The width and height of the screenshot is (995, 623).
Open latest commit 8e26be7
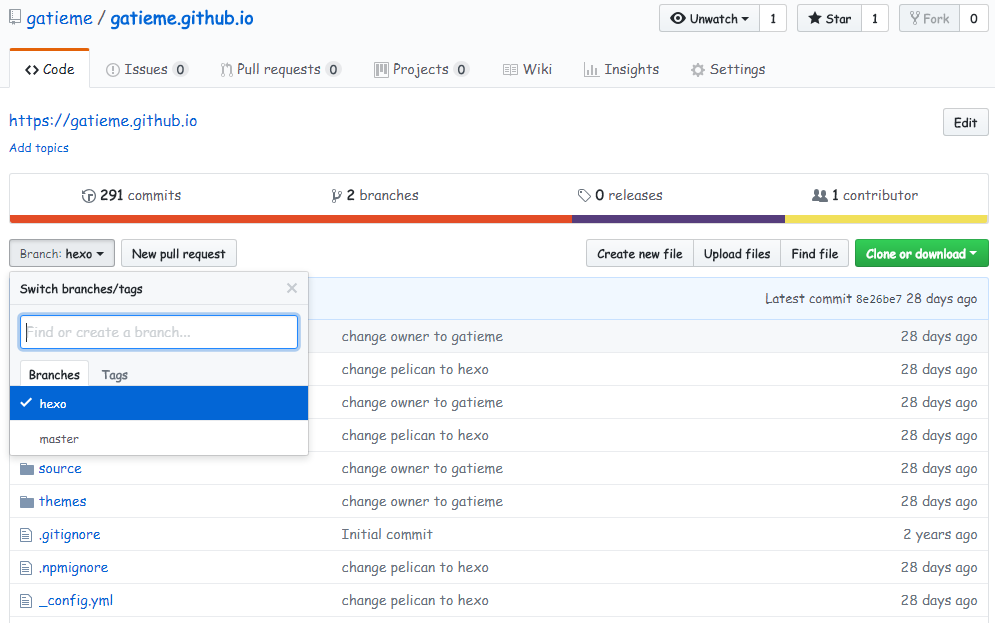(878, 299)
